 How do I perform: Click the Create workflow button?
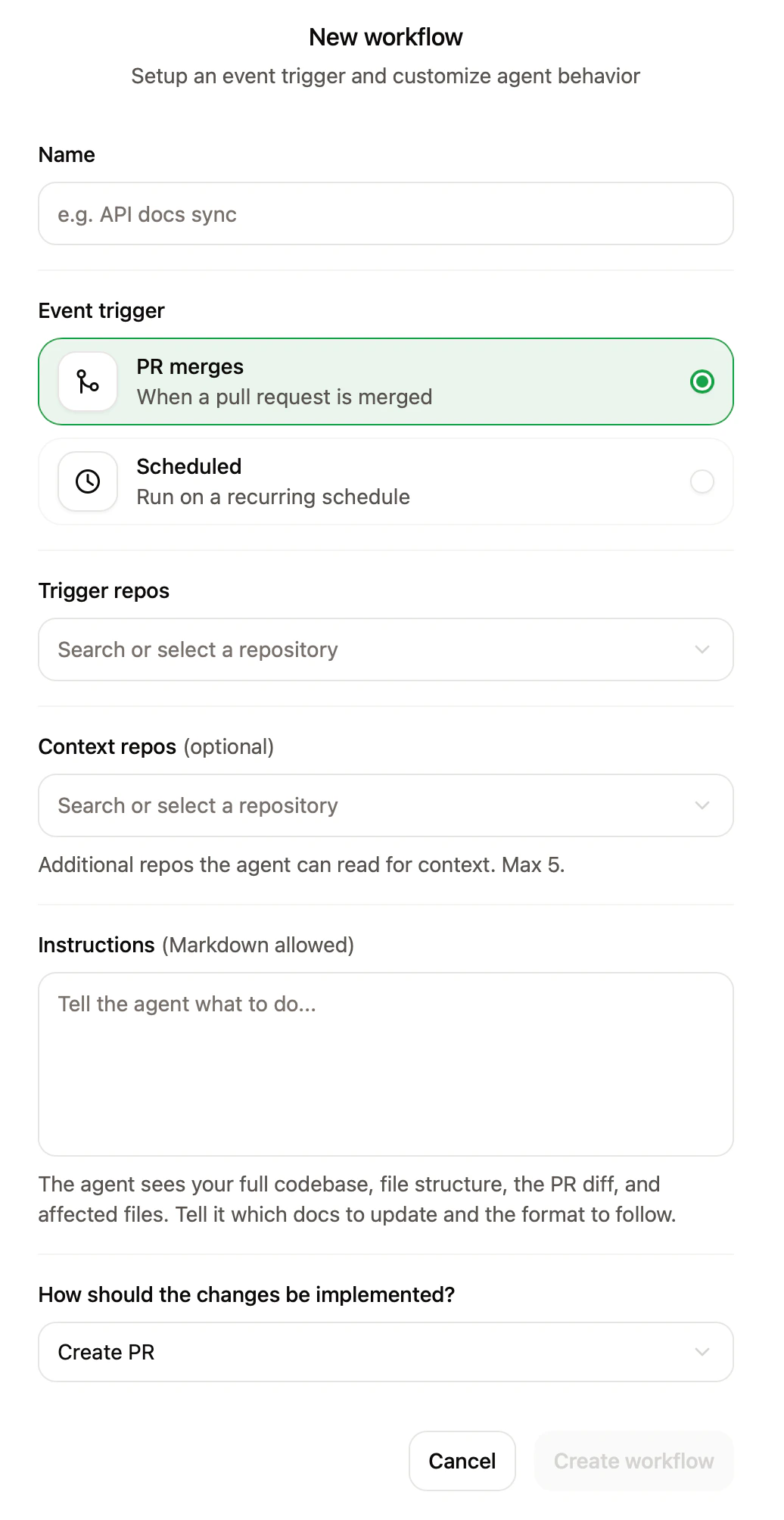point(634,1461)
